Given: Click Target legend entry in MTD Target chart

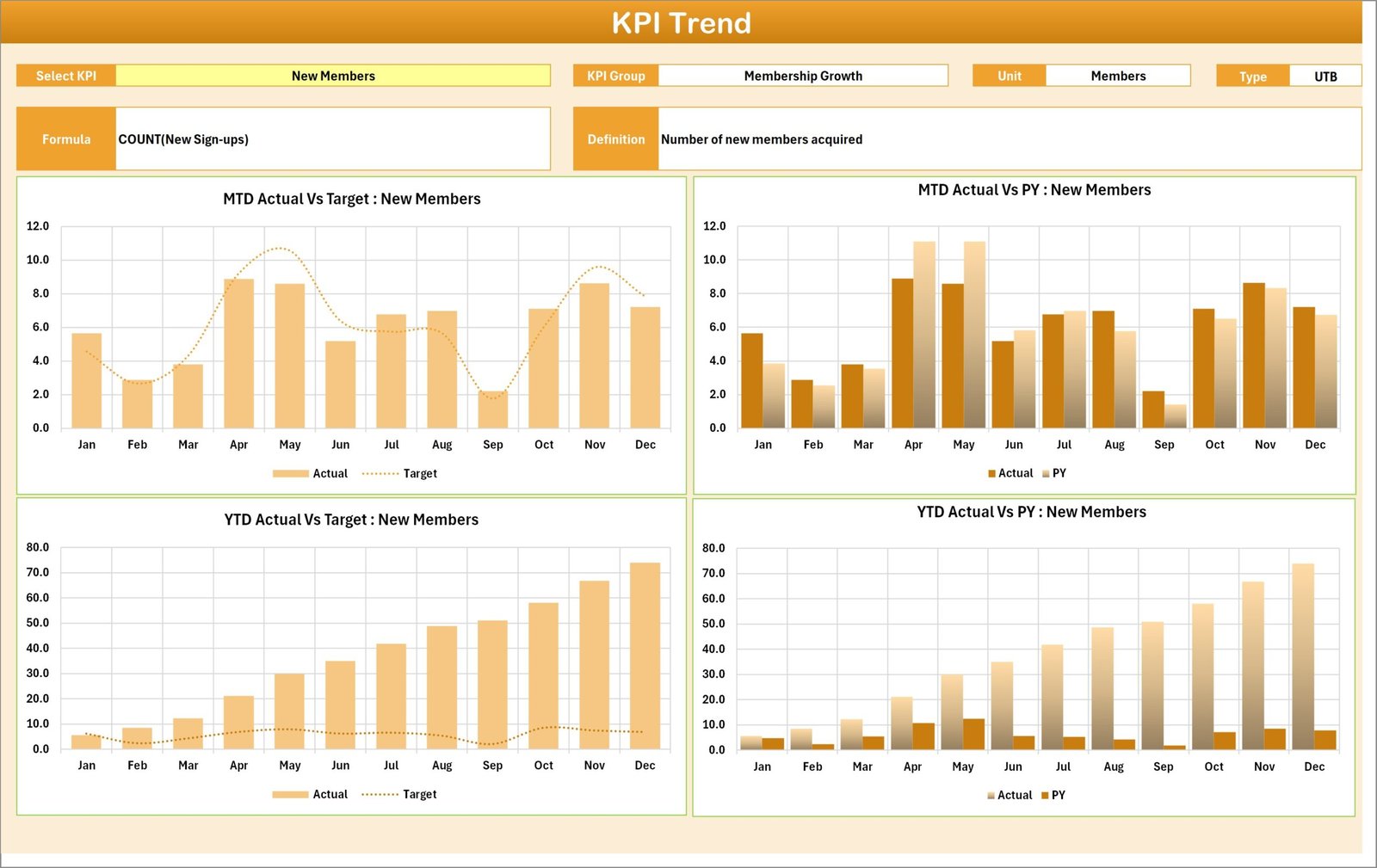Looking at the screenshot, I should (x=419, y=474).
